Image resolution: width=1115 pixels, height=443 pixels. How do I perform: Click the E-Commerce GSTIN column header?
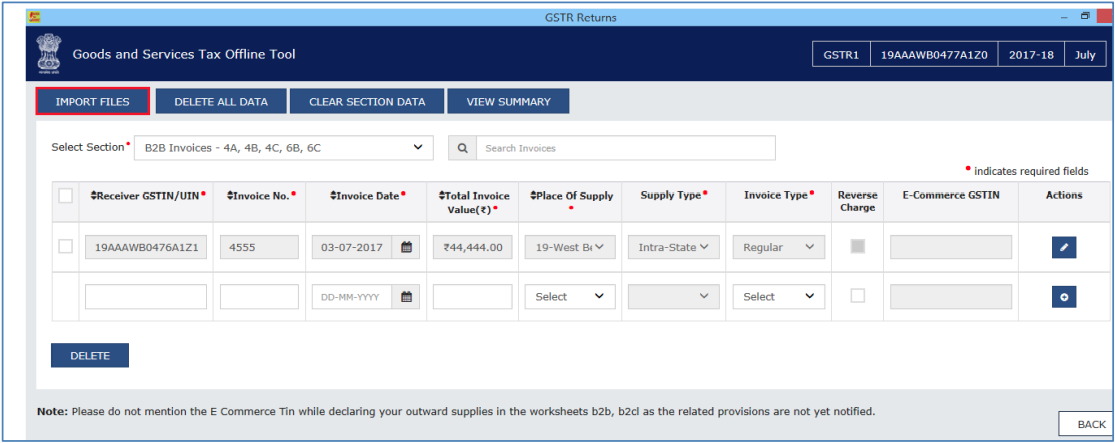(x=951, y=196)
